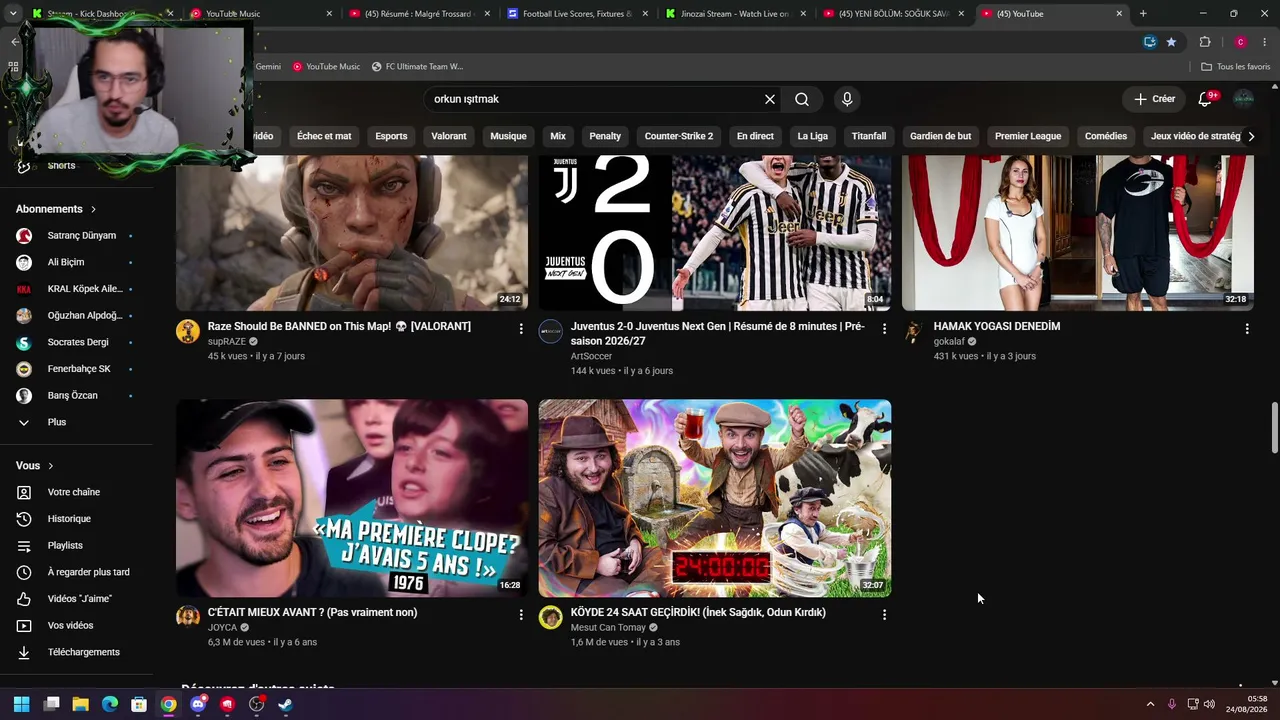The image size is (1280, 720).
Task: Open gokalaf channel avatar
Action: point(914,332)
